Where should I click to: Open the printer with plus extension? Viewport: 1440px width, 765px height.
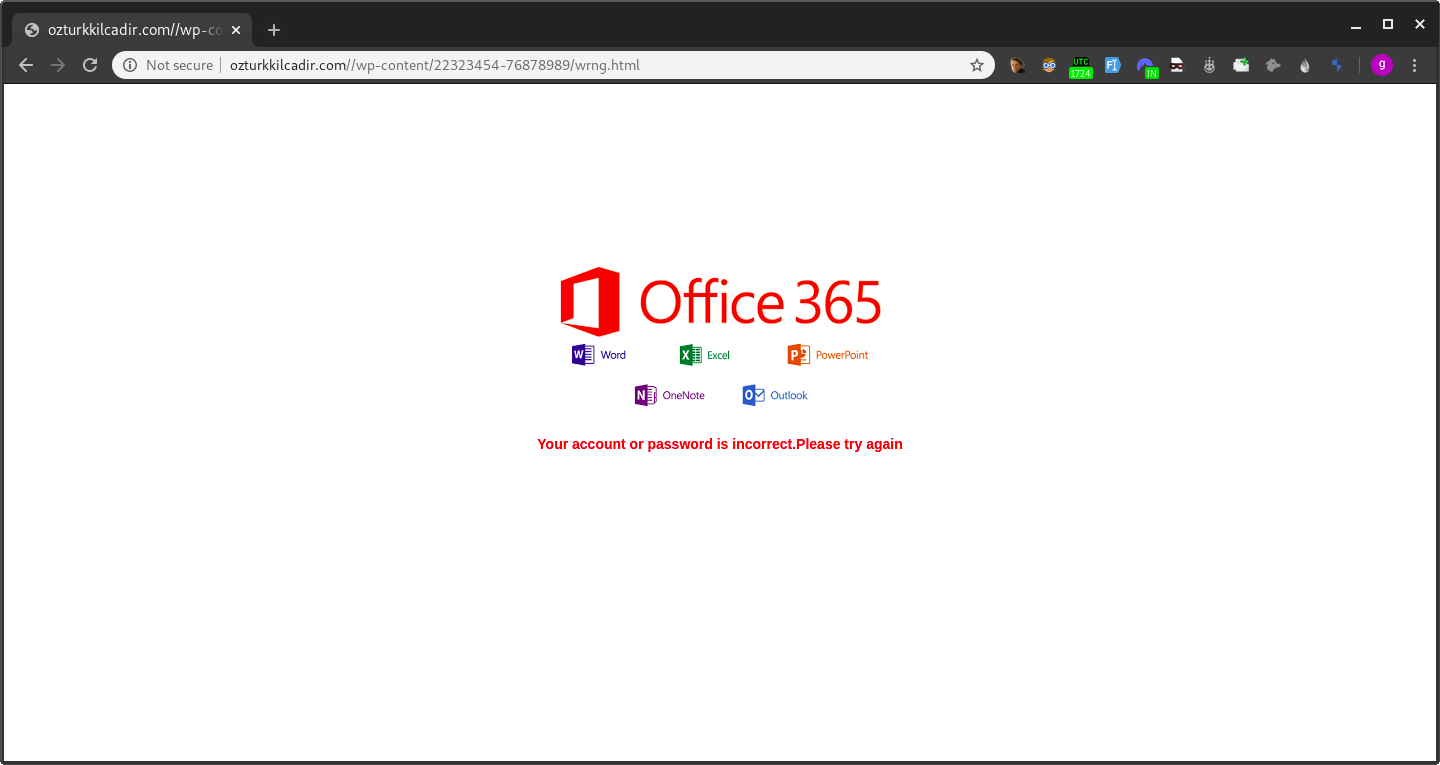click(1241, 65)
